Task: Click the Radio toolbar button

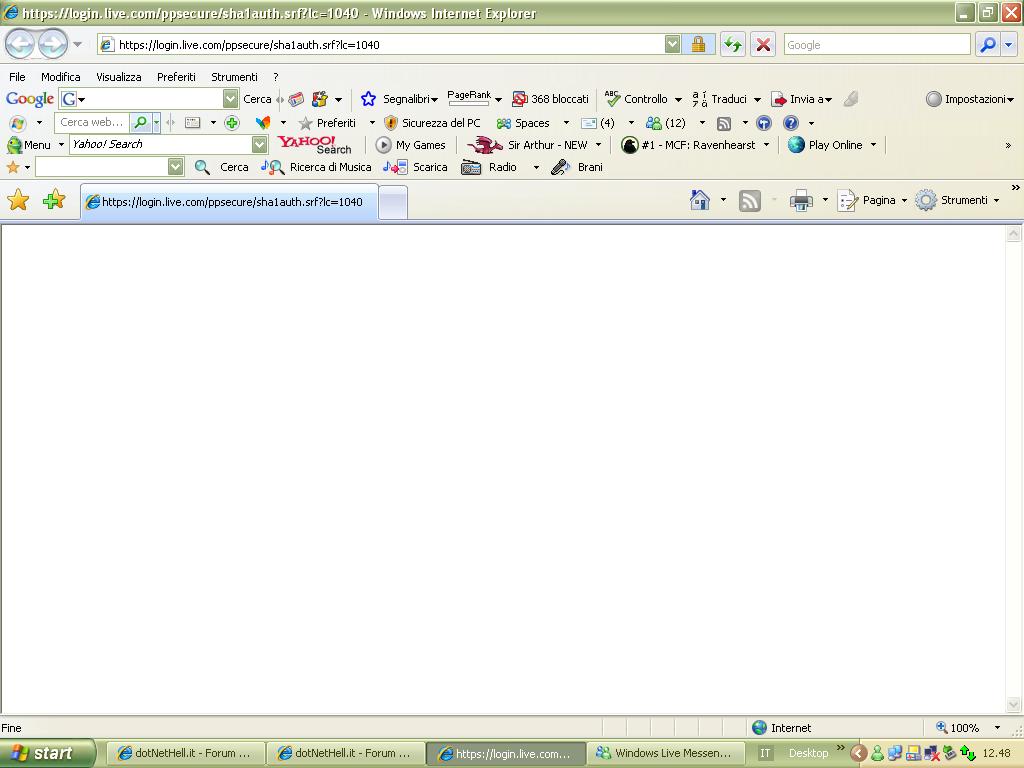Action: tap(489, 167)
